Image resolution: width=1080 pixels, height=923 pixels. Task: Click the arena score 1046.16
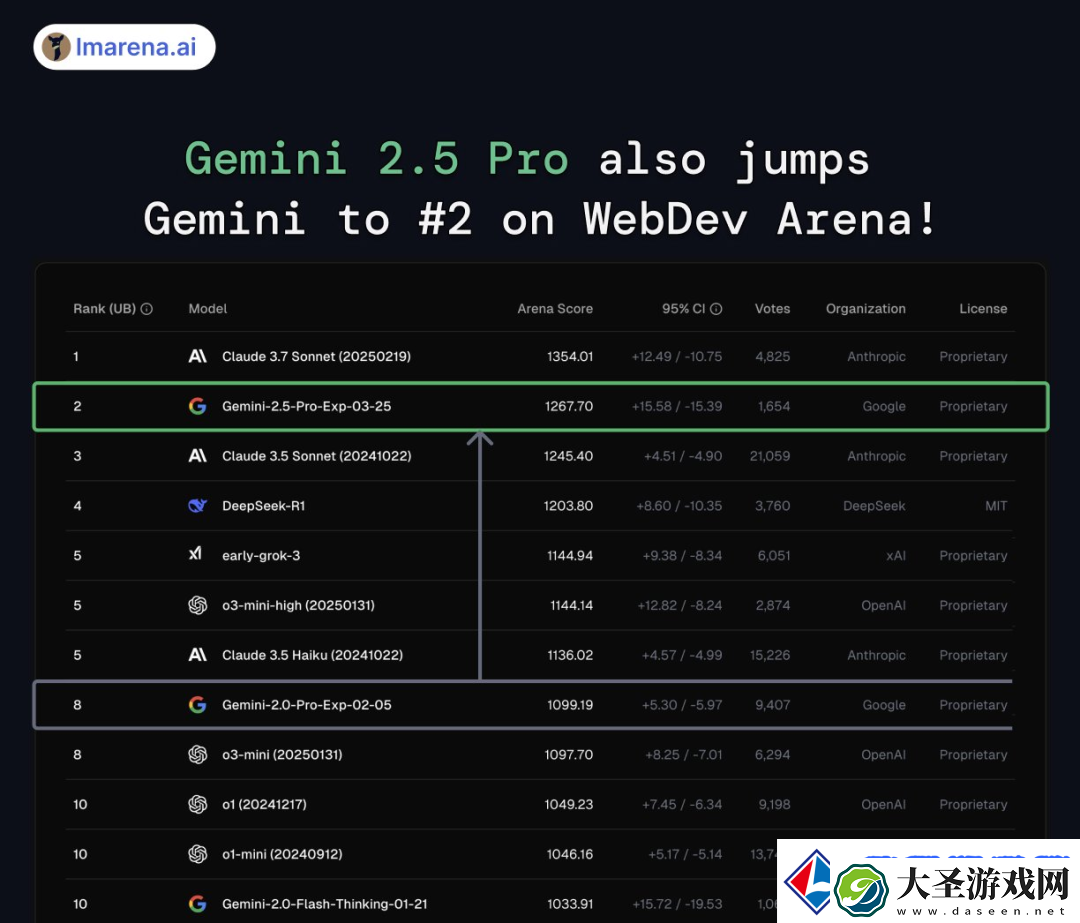[x=570, y=854]
